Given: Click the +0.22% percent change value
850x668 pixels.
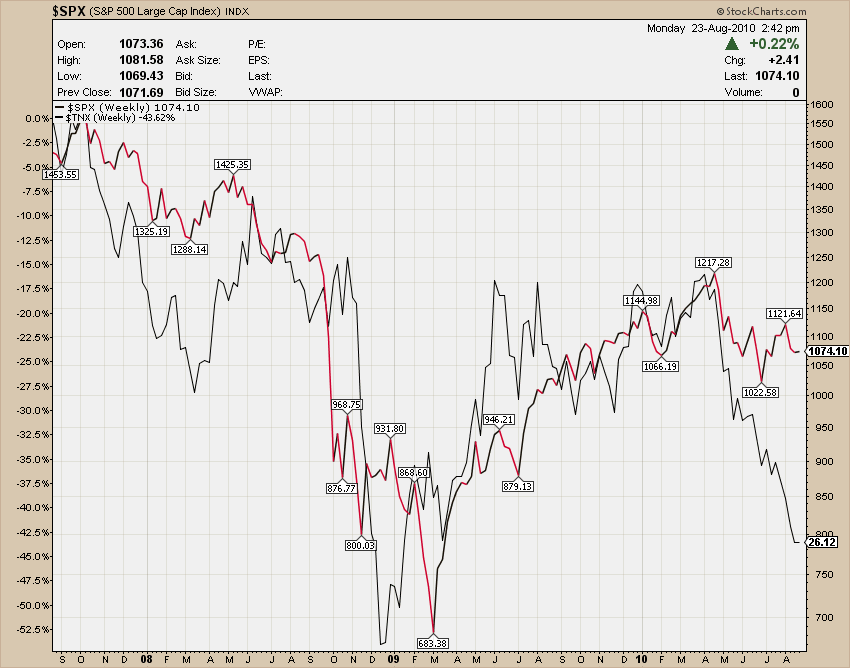Looking at the screenshot, I should pyautogui.click(x=777, y=44).
